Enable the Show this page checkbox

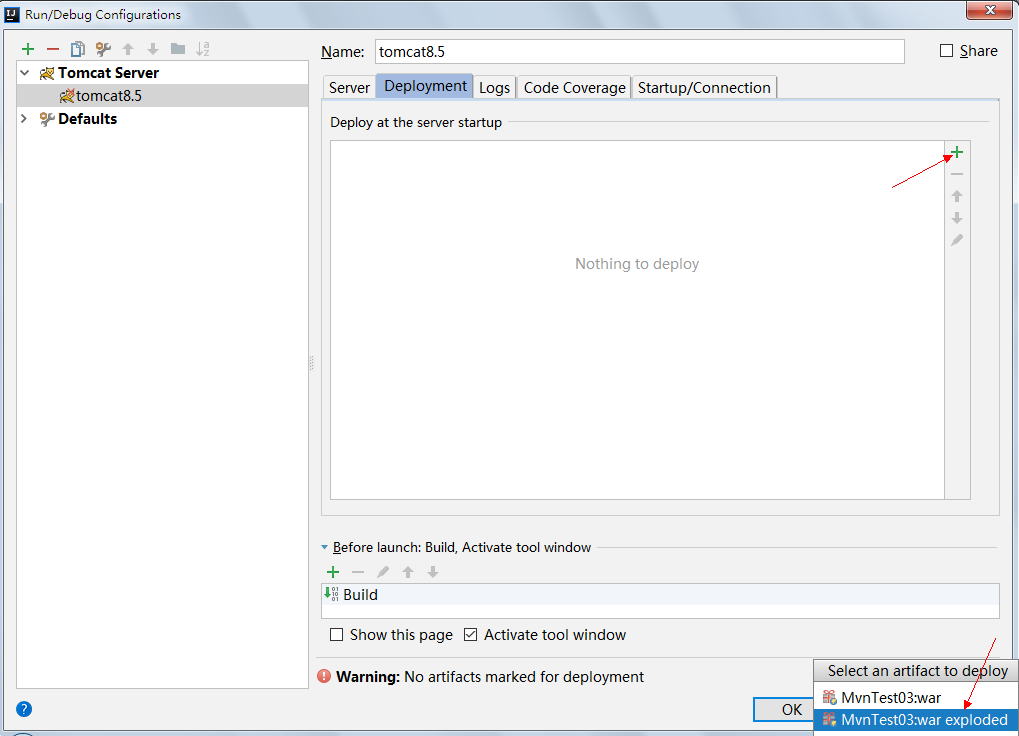point(336,635)
